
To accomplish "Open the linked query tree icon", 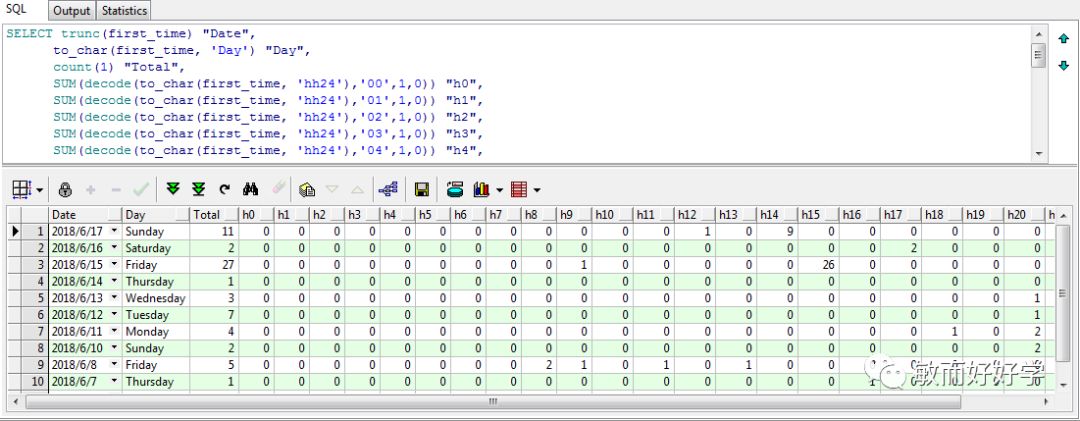I will 388,189.
